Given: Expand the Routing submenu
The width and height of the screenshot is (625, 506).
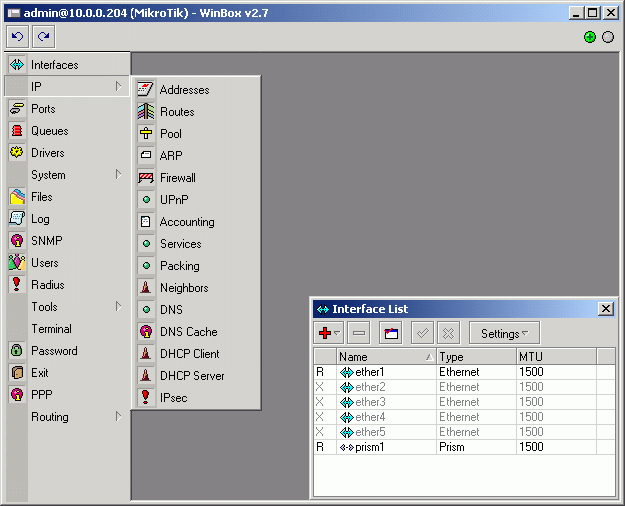Looking at the screenshot, I should (67, 417).
